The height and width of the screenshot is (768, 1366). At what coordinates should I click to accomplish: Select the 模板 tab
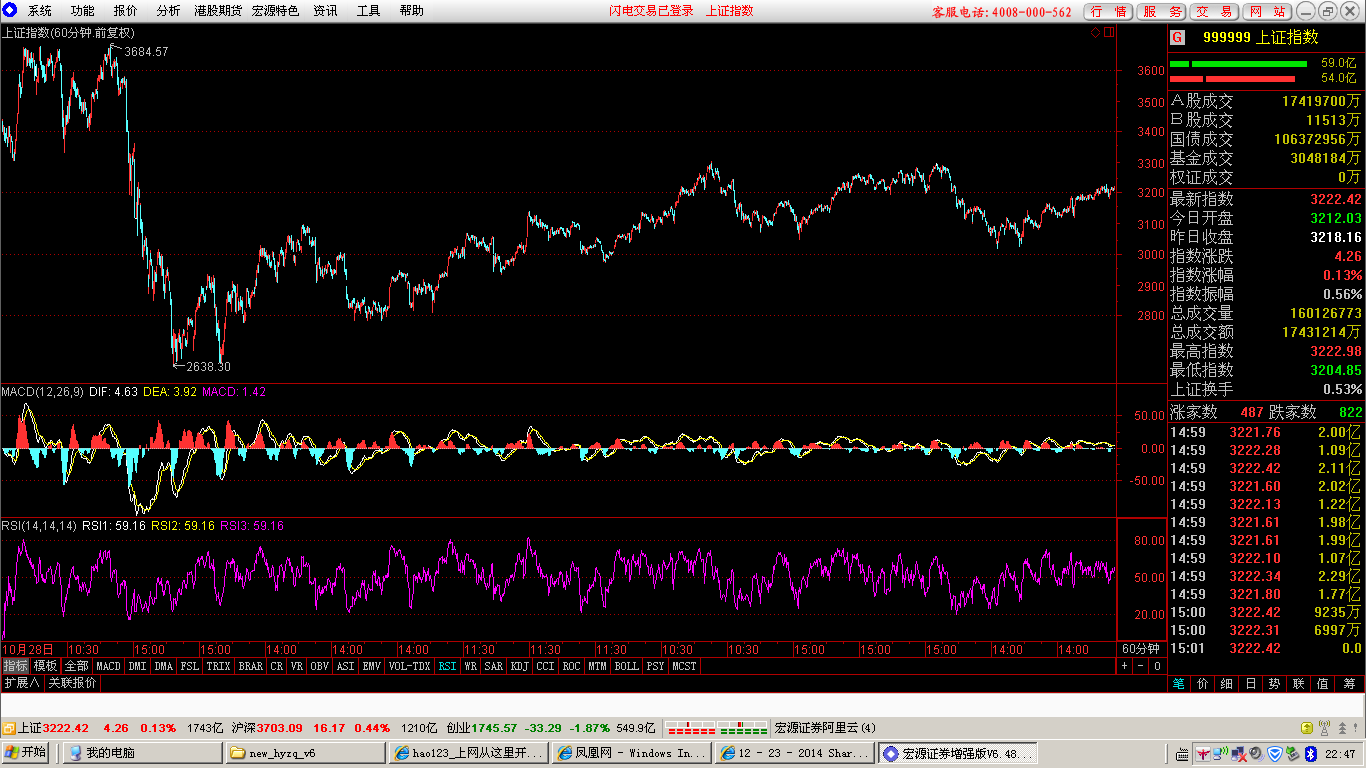point(46,665)
